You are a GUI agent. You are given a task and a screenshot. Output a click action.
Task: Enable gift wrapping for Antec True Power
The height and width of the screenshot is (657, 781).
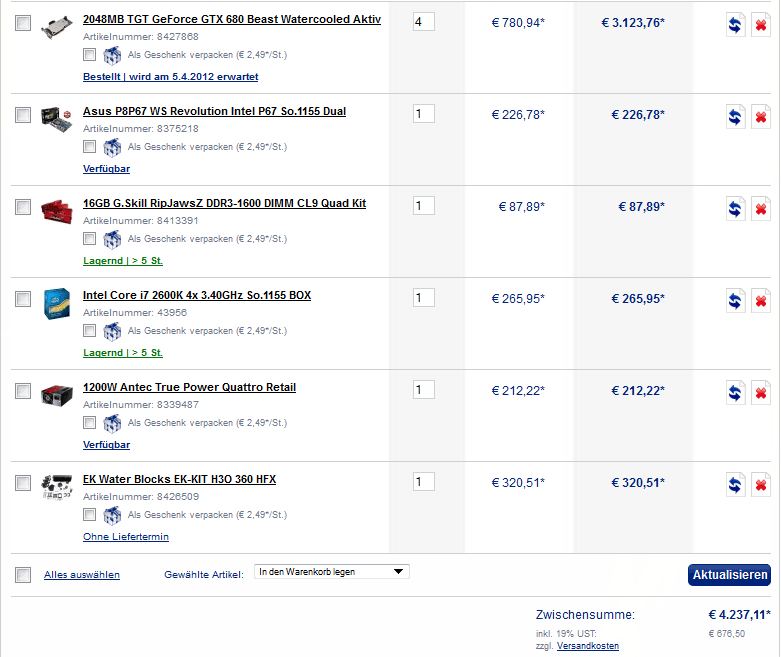click(90, 422)
